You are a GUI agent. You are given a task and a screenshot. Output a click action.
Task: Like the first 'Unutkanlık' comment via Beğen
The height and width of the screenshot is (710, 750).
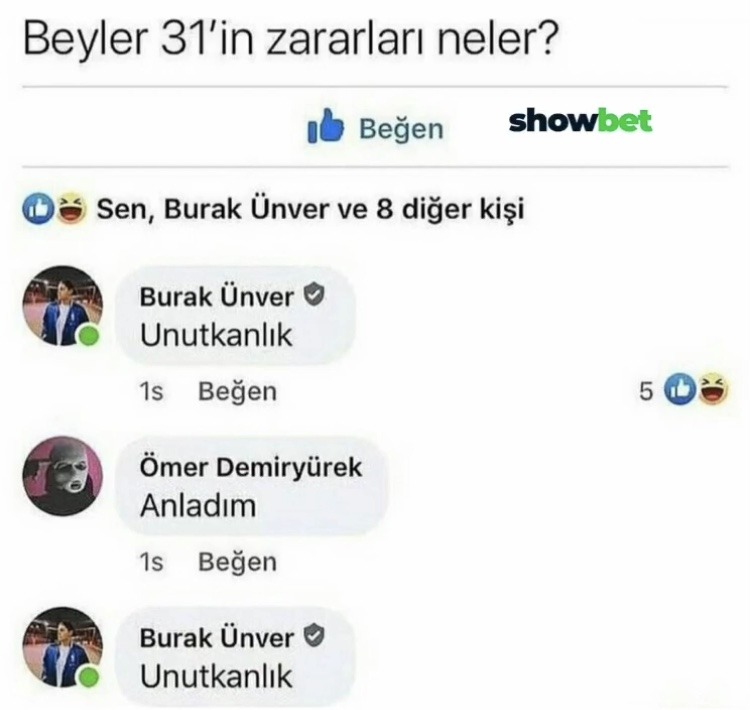pos(237,392)
